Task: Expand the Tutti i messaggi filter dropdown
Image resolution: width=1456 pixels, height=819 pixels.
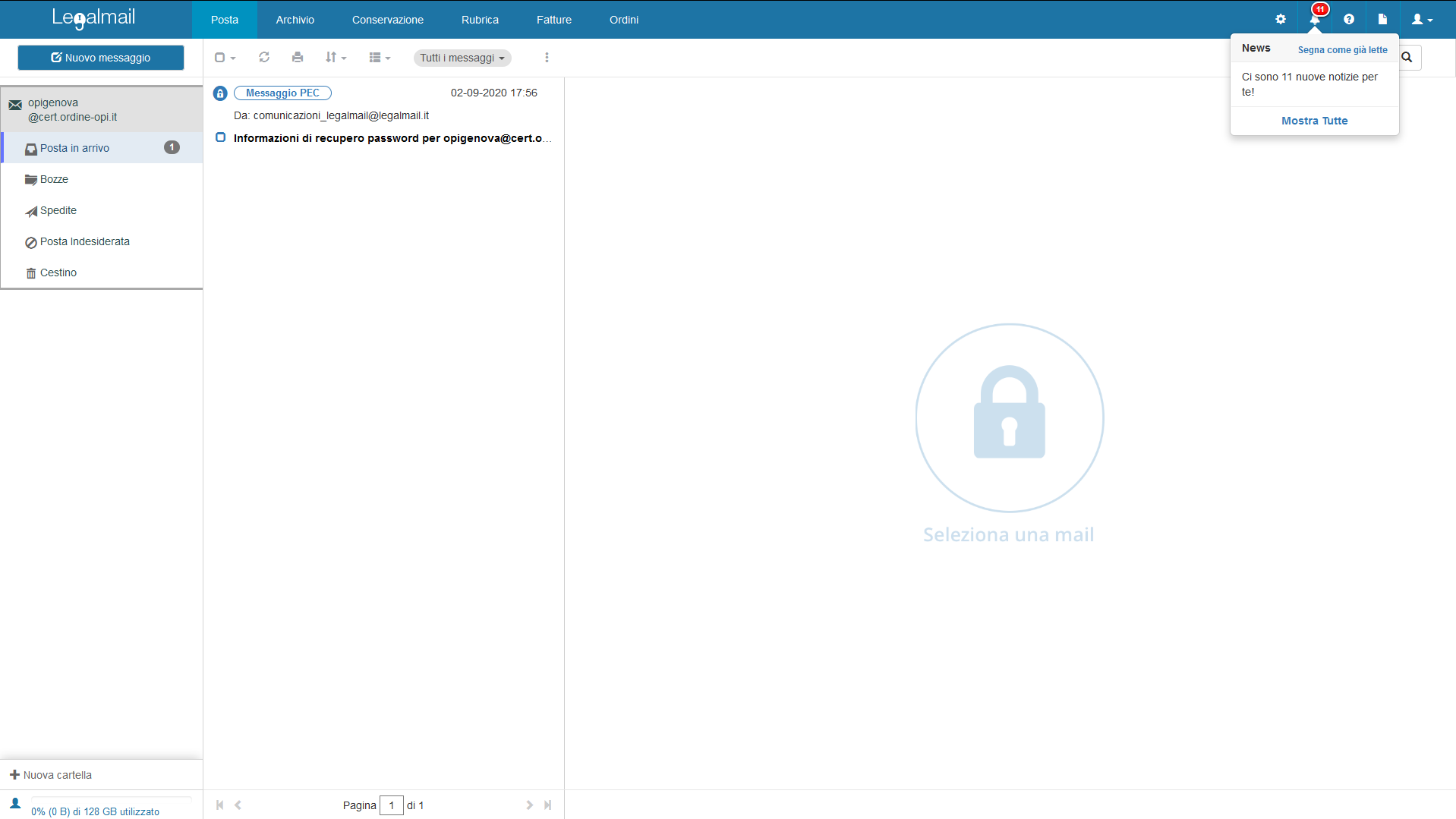Action: click(462, 58)
